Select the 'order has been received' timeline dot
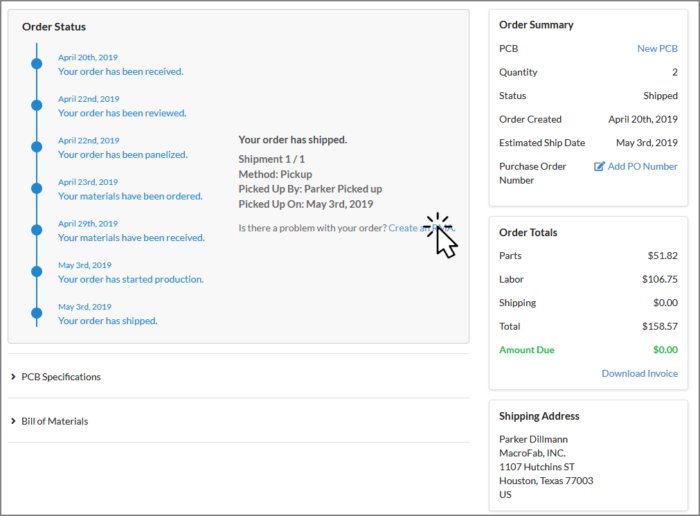This screenshot has height=516, width=700. [37, 64]
